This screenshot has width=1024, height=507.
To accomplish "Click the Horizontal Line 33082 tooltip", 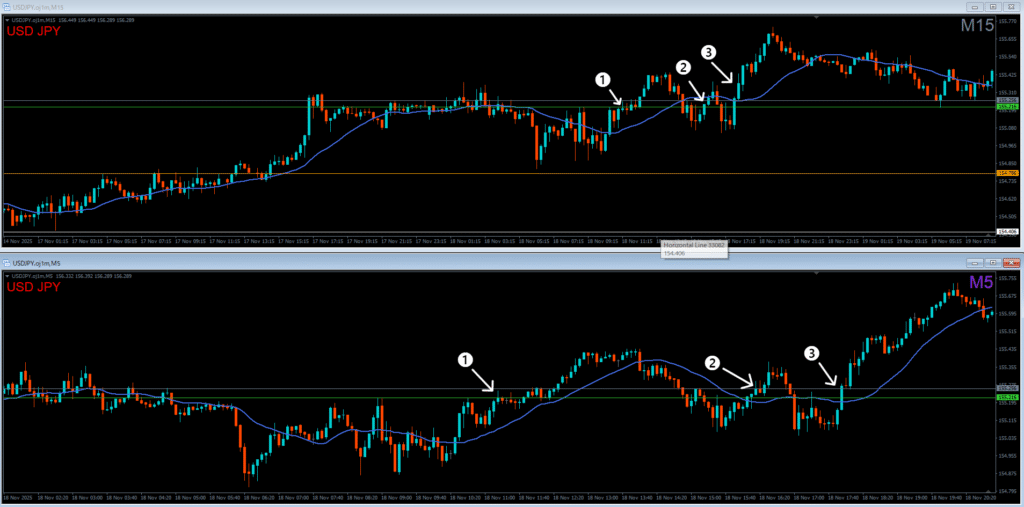I will [694, 247].
